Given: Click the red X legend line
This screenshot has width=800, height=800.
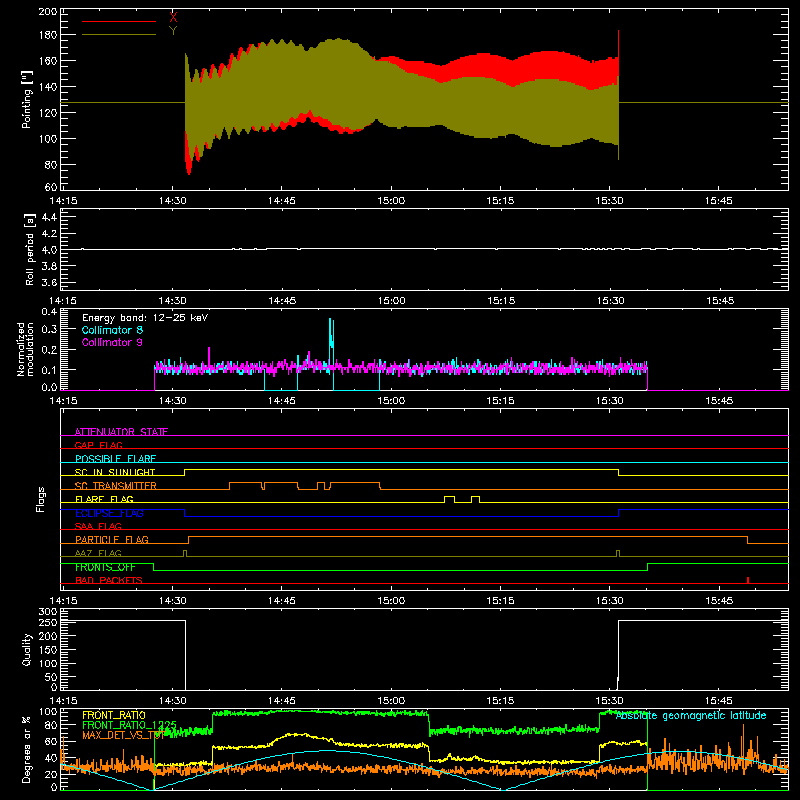Looking at the screenshot, I should pos(119,21).
